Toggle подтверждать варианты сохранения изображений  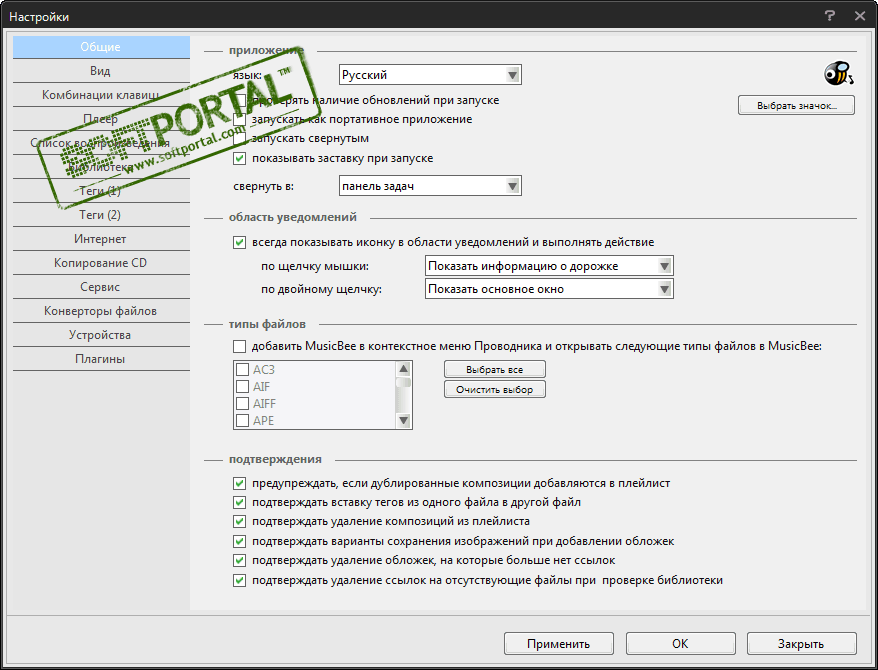click(240, 541)
